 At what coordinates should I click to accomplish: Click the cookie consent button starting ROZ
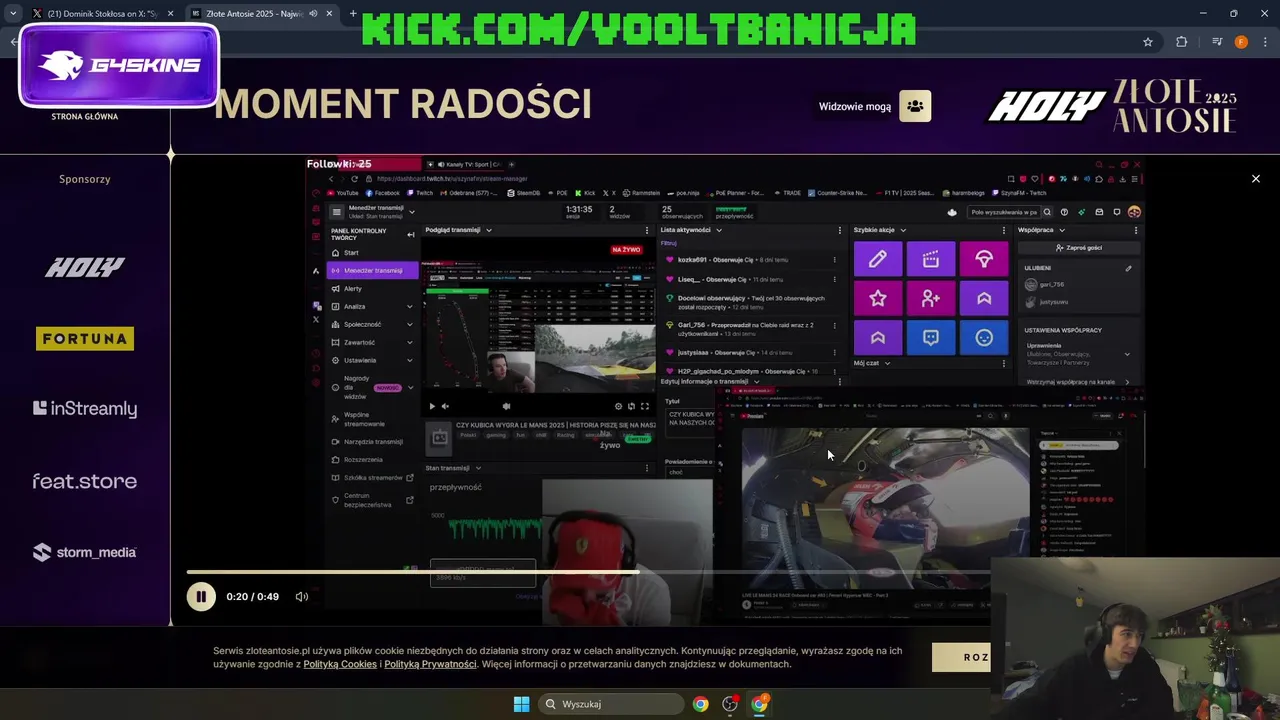(x=961, y=657)
